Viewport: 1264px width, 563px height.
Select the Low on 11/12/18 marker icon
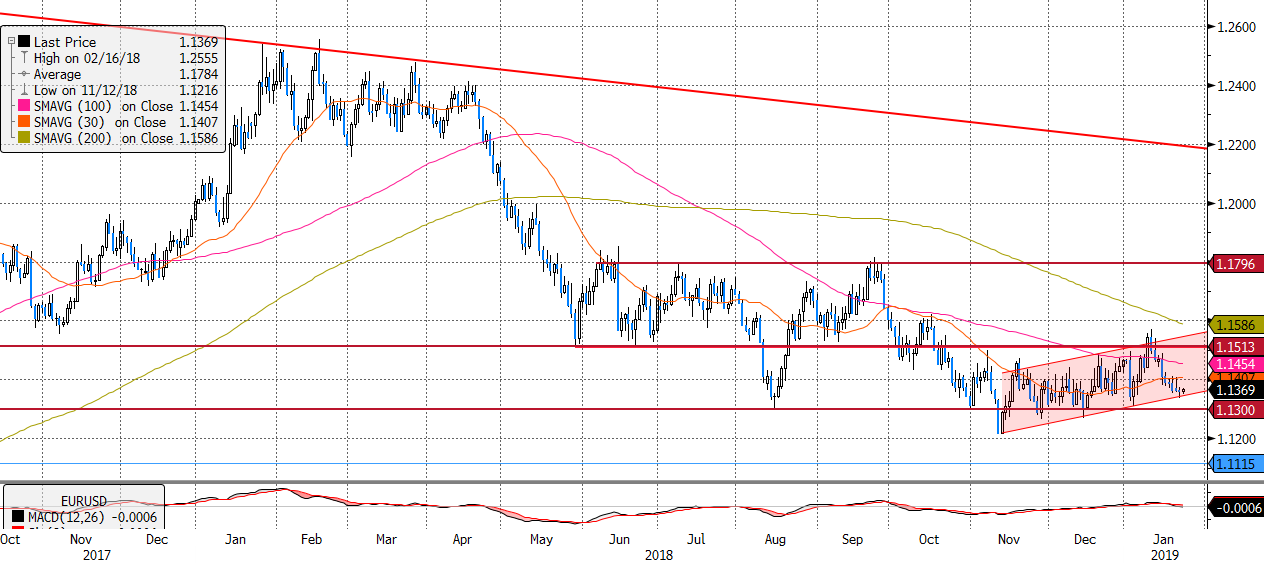coord(24,90)
